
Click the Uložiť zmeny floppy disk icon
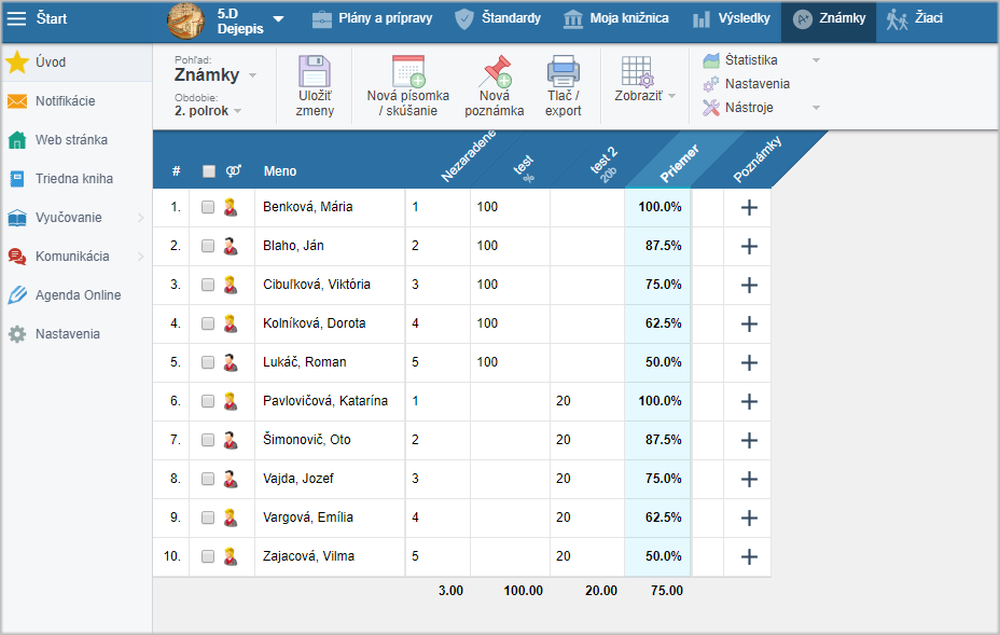tap(314, 71)
